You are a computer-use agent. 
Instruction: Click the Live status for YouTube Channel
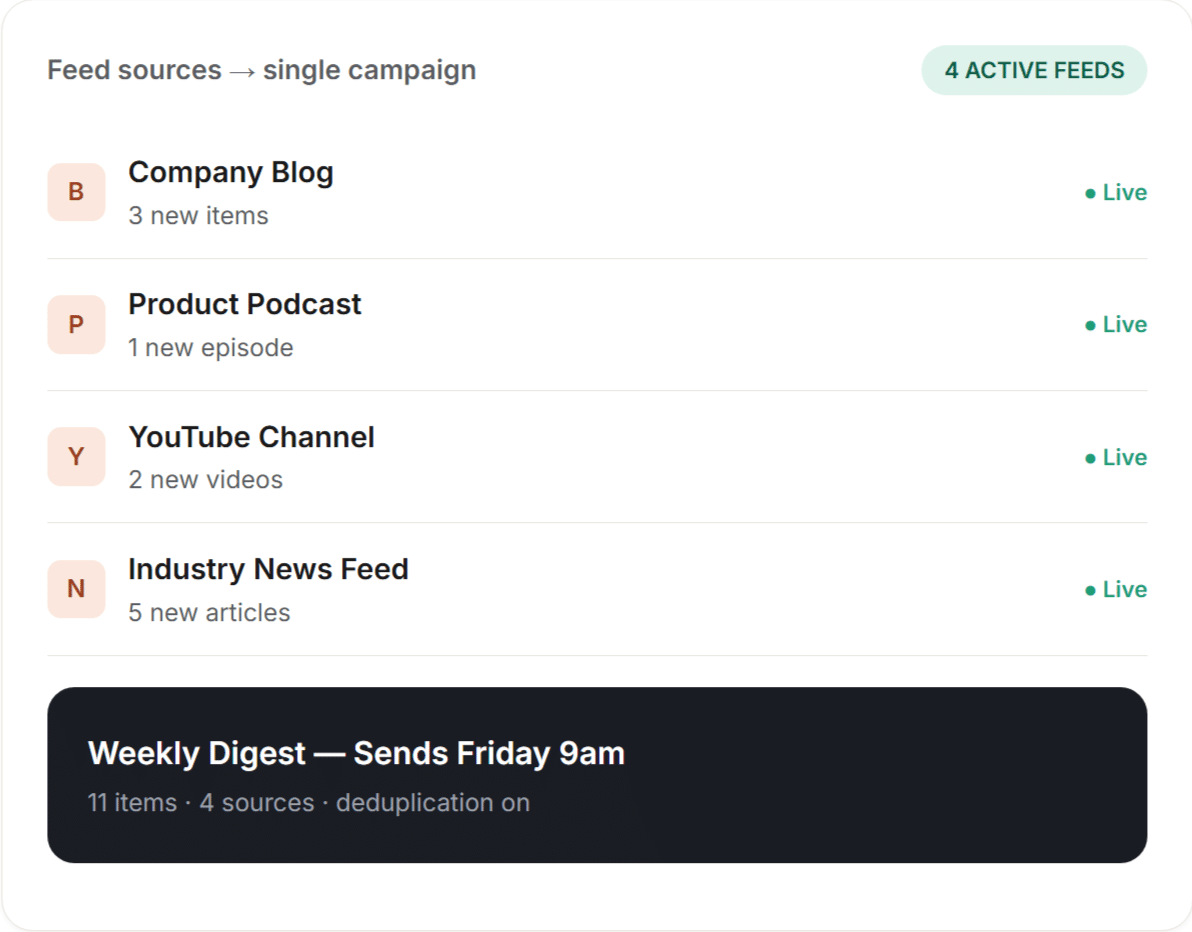pos(1115,457)
